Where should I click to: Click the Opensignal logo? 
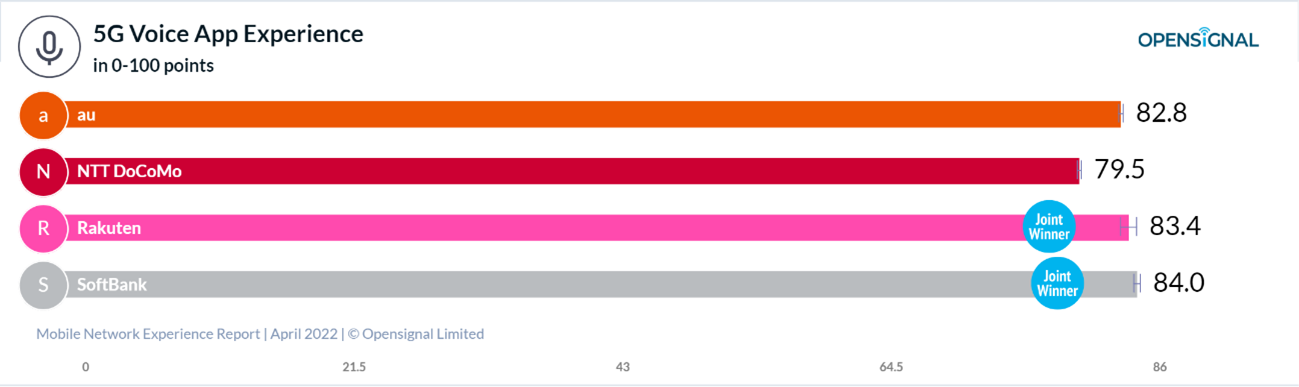(x=1198, y=39)
